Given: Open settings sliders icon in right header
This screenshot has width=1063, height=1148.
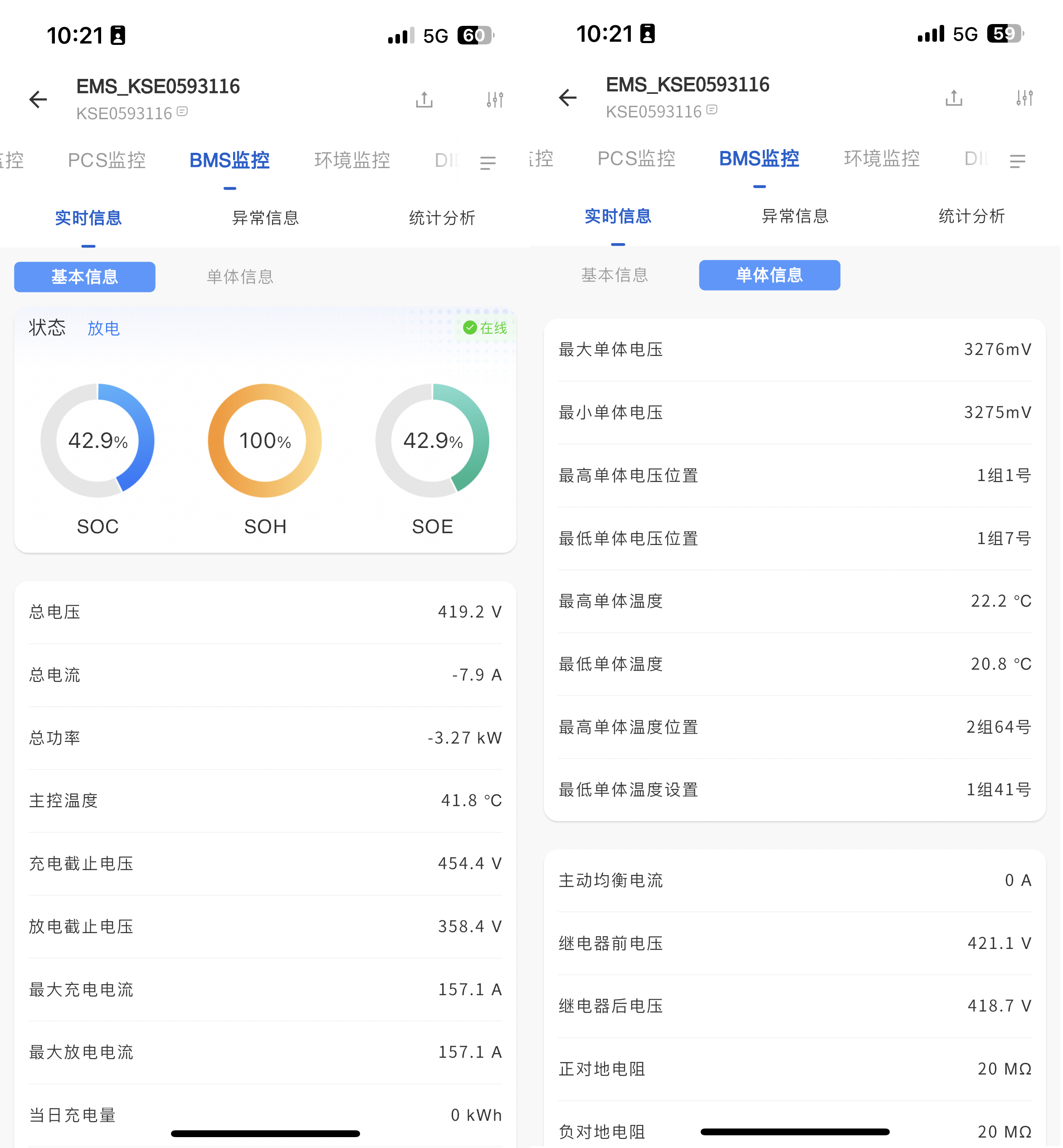Looking at the screenshot, I should [x=1024, y=98].
